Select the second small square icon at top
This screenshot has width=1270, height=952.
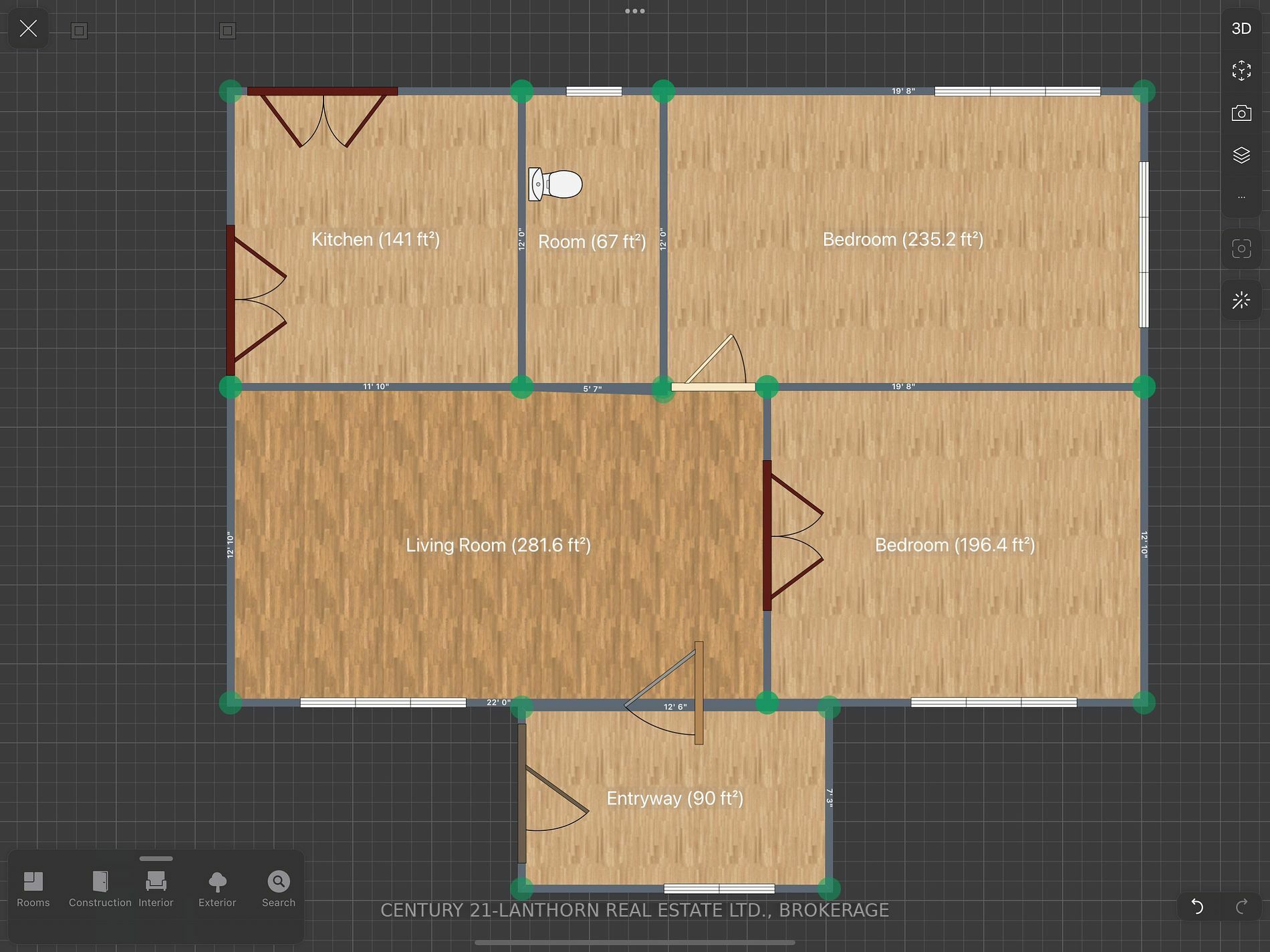(x=227, y=31)
